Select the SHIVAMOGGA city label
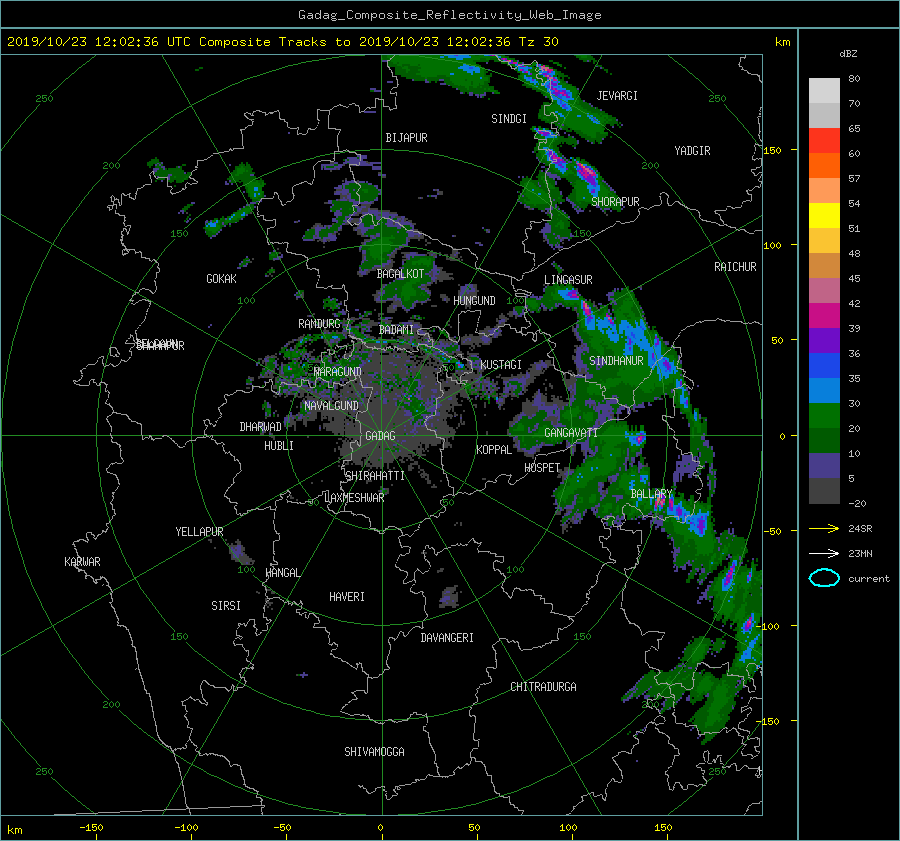 (374, 752)
